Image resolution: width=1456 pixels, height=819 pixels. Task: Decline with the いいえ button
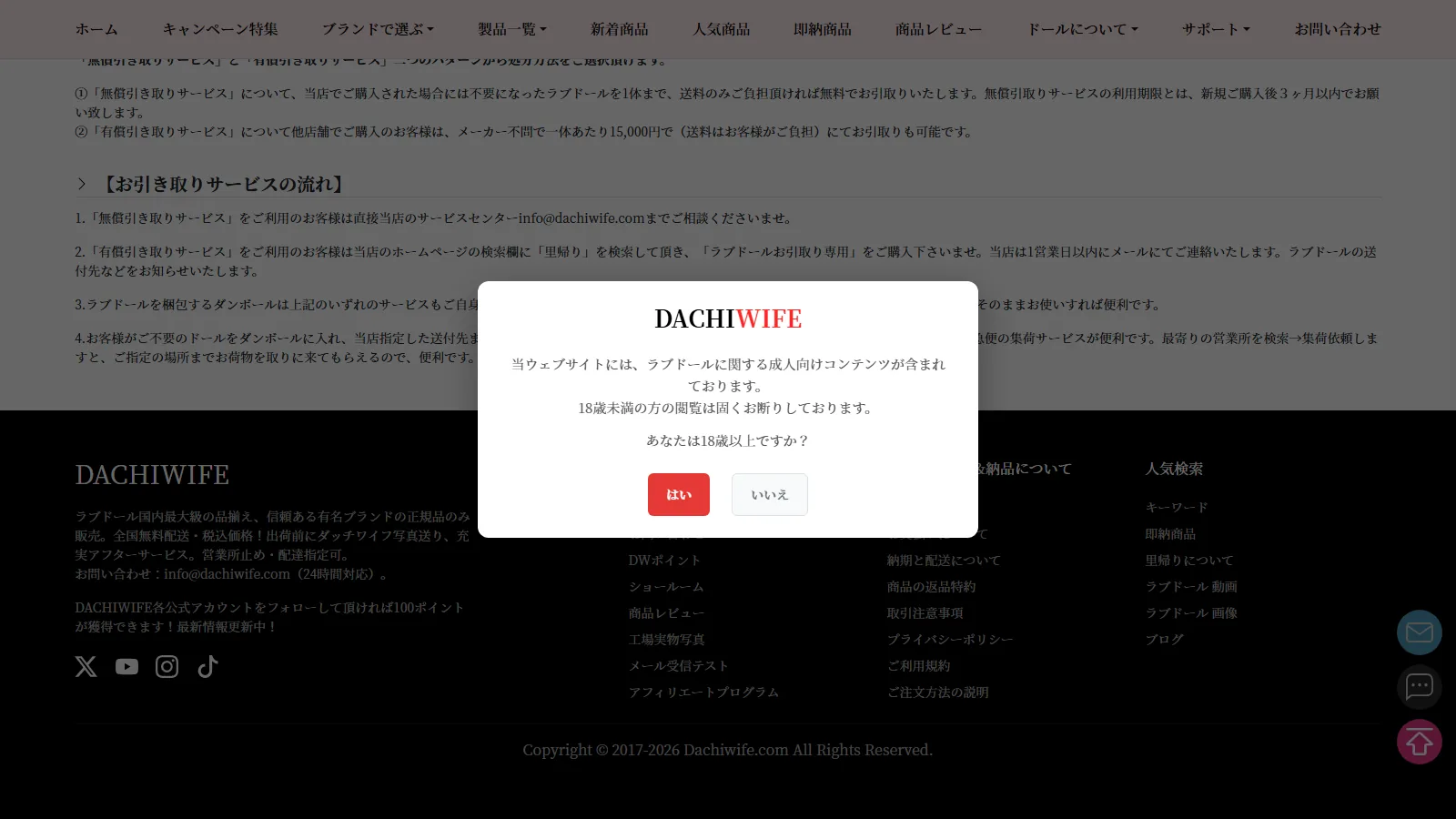770,494
